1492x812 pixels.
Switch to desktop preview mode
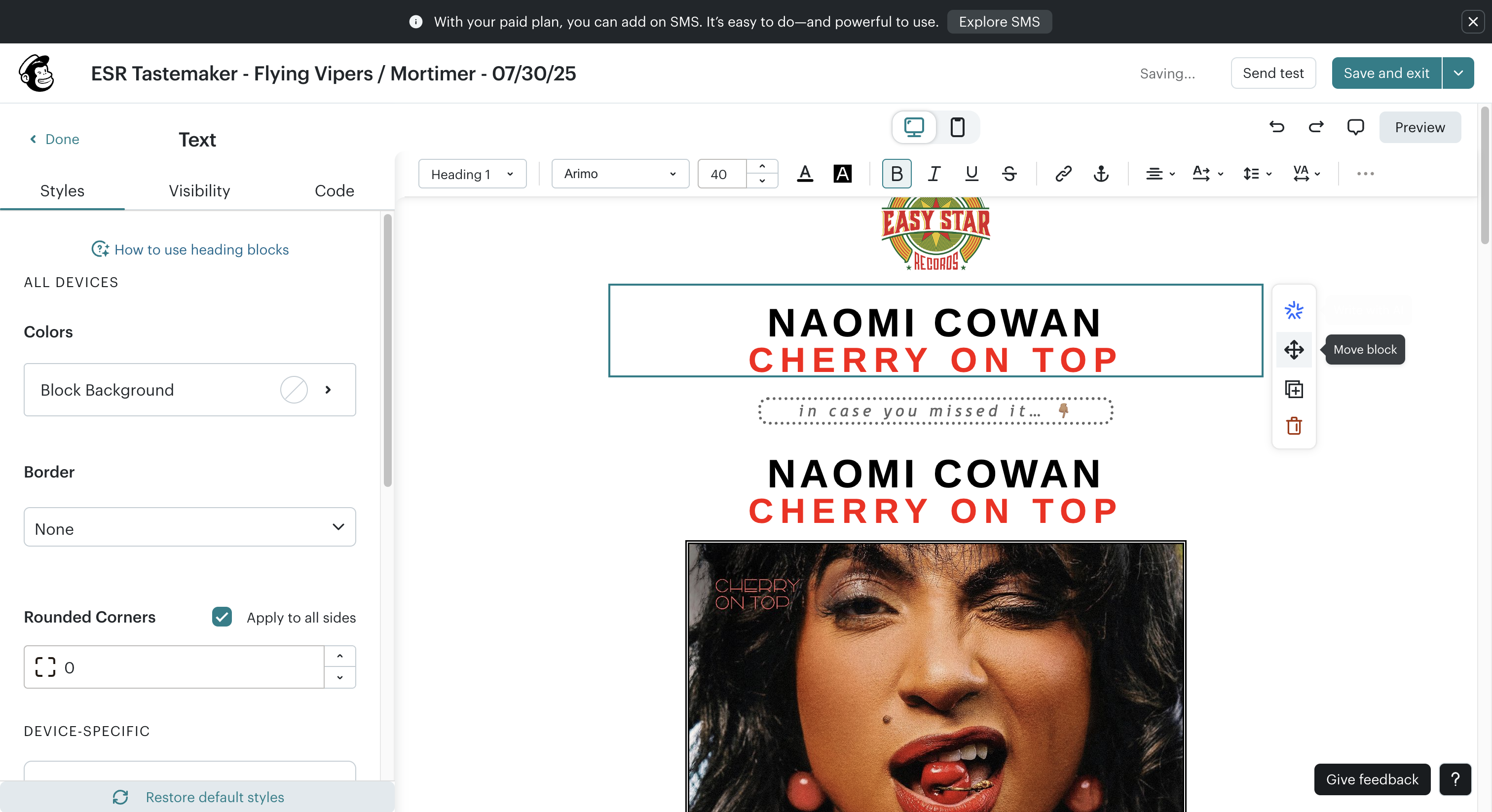point(914,127)
